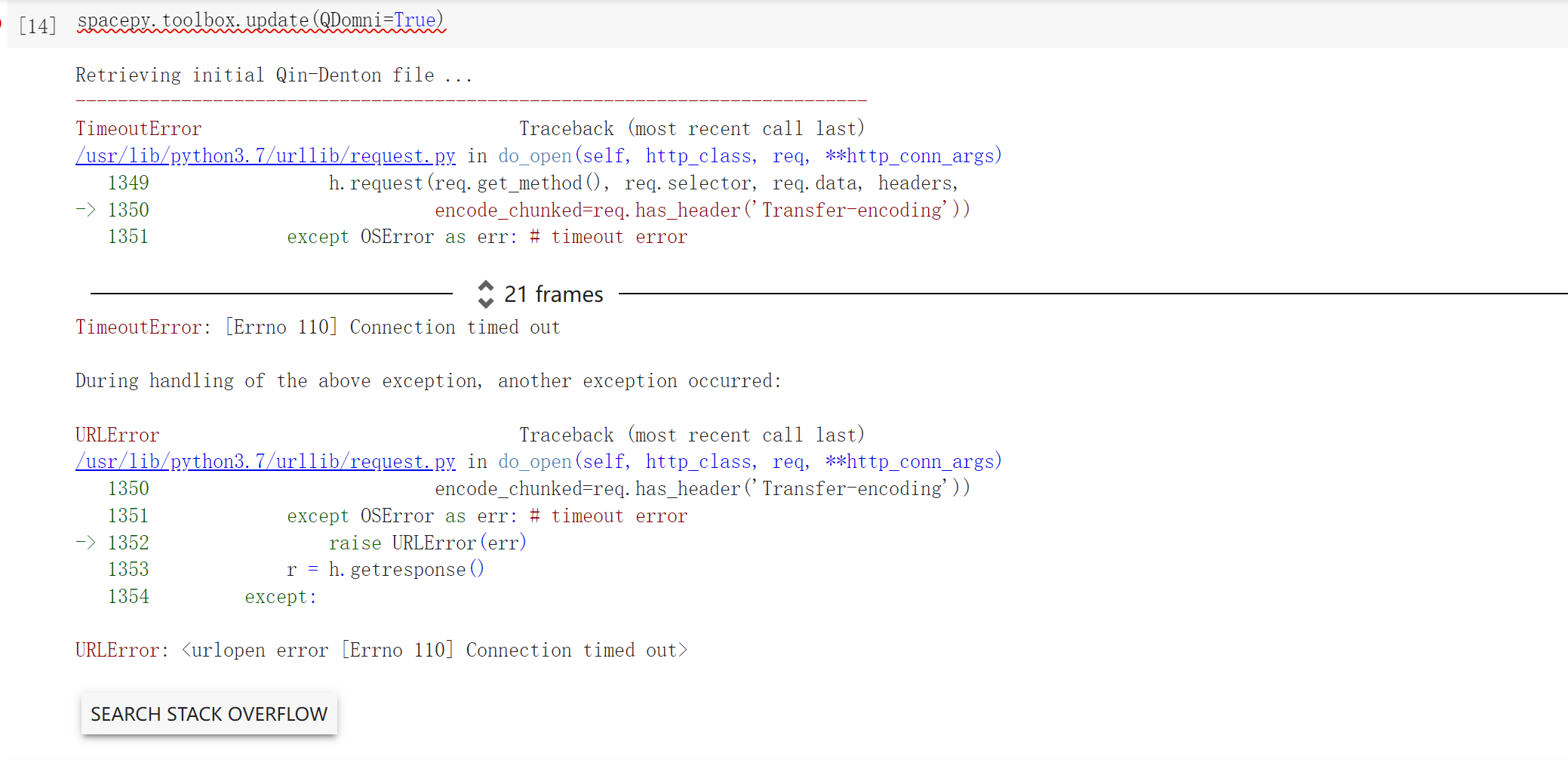Click the arrow marker on line 1350
The height and width of the screenshot is (760, 1568).
coord(85,210)
